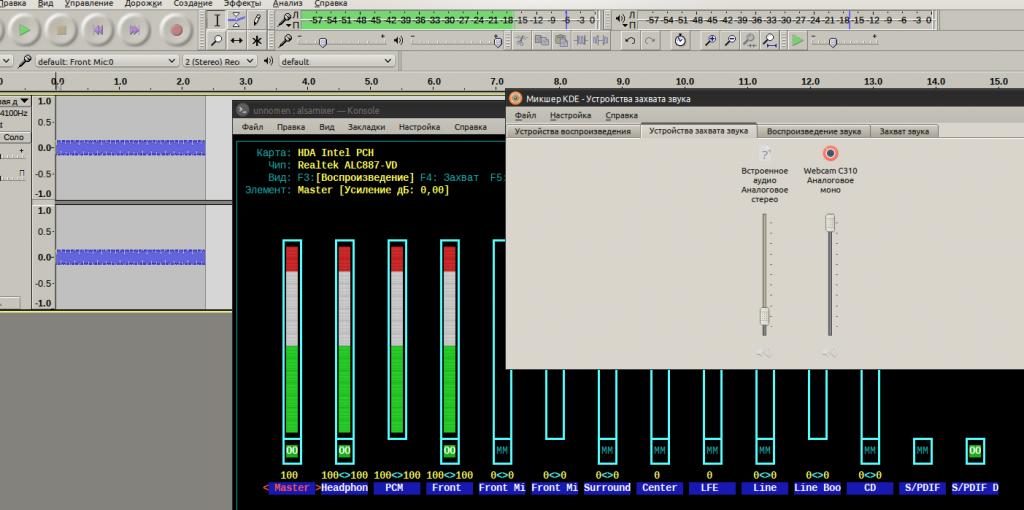Adjust the recording volume slider in Audacity
This screenshot has width=1024, height=510.
322,42
